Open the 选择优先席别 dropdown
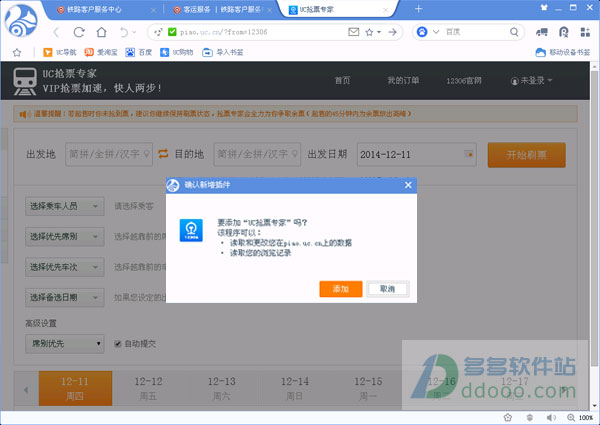This screenshot has width=600, height=425. [x=65, y=237]
